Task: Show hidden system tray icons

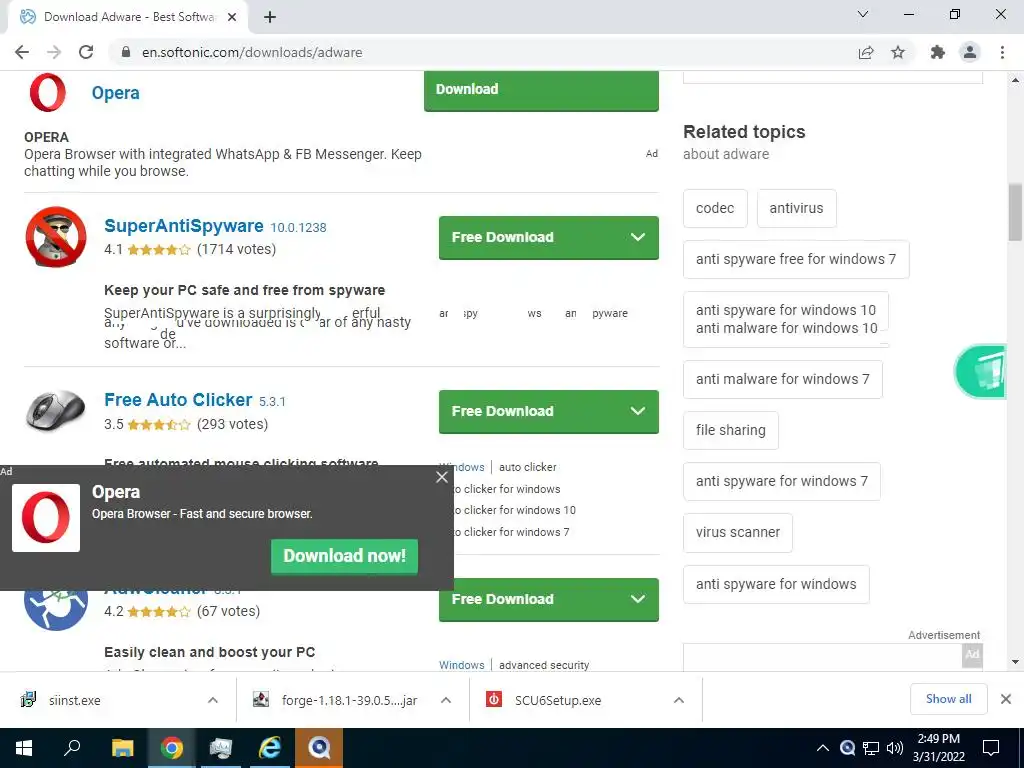Action: coord(823,748)
